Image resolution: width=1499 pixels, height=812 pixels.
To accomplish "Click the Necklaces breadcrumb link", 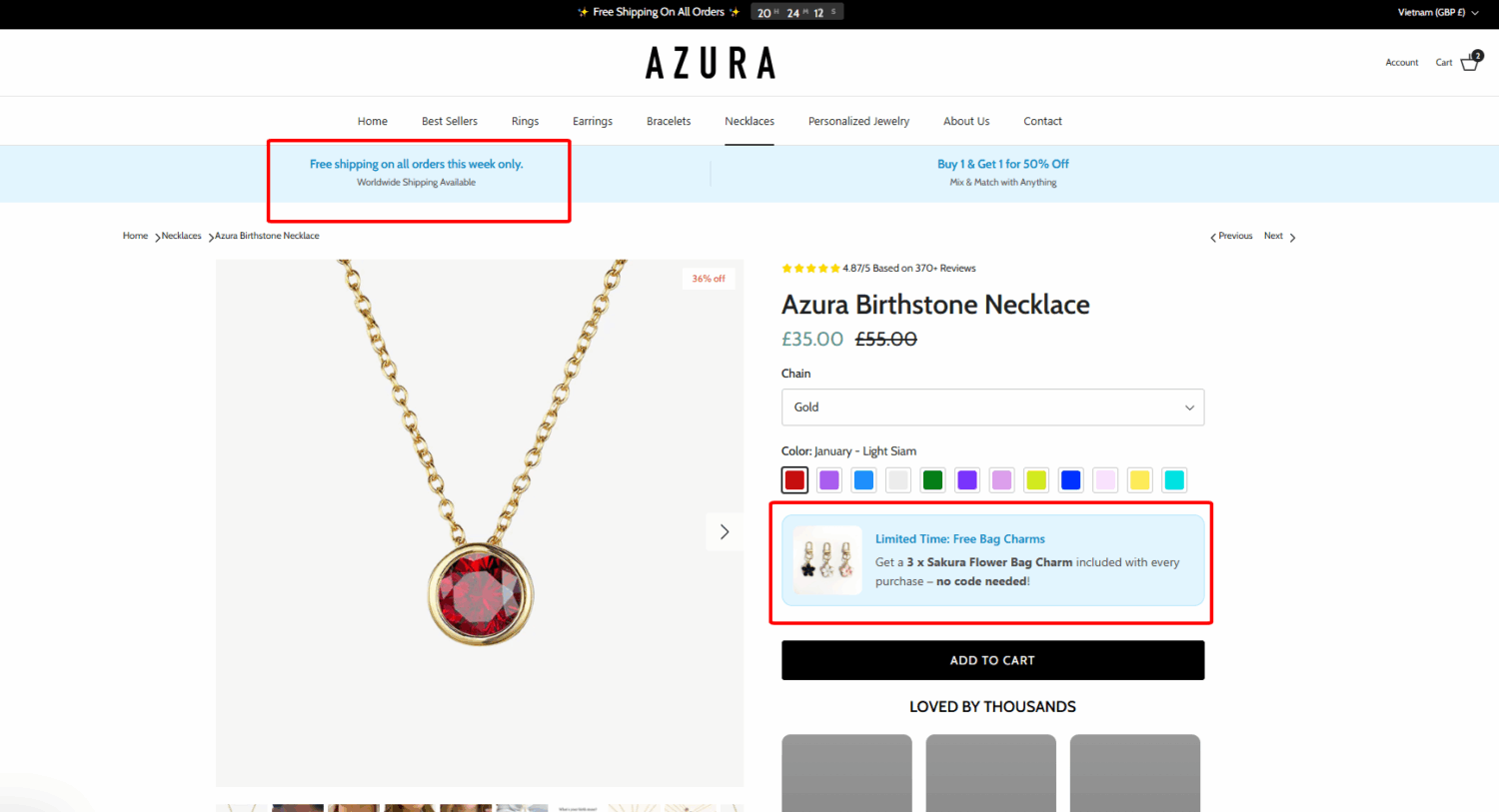I will 182,237.
